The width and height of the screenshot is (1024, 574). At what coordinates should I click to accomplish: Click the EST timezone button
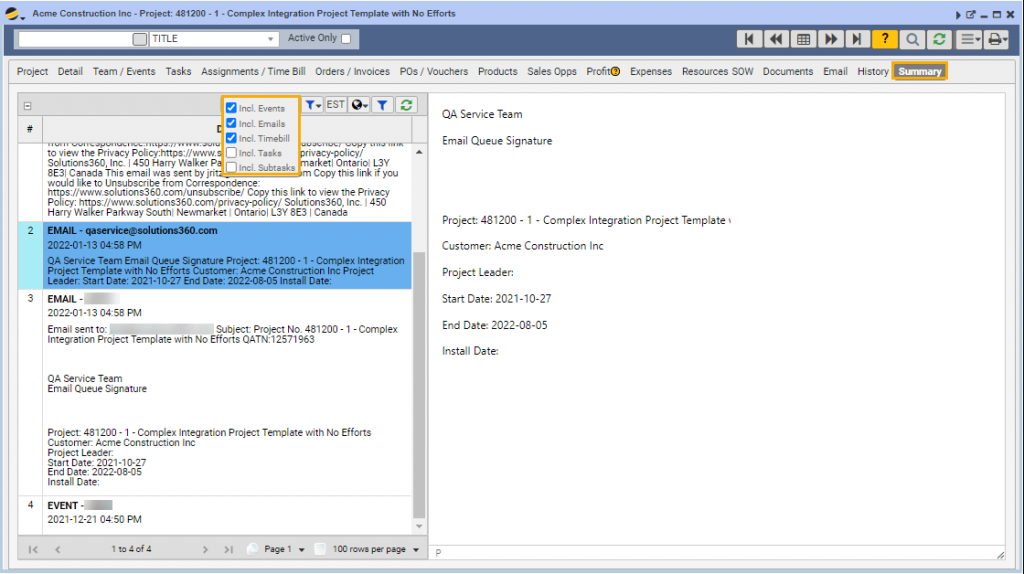[335, 105]
